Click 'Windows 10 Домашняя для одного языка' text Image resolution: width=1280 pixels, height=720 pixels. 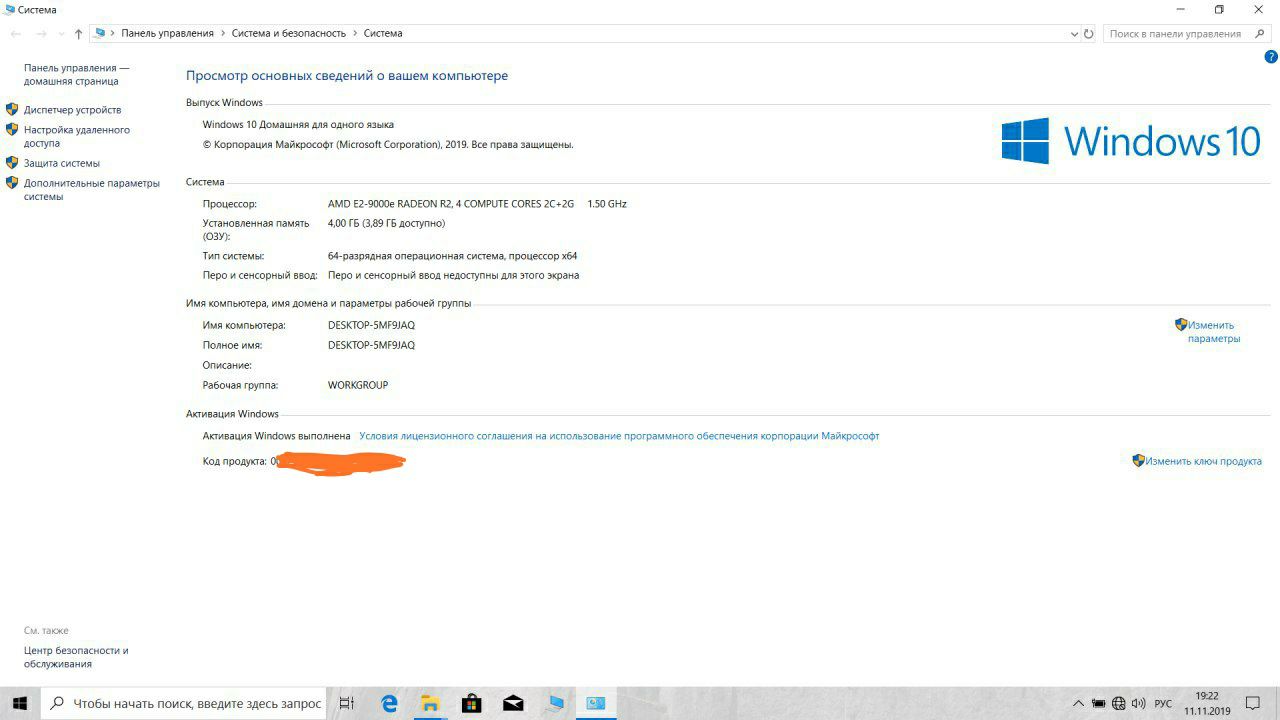tap(298, 125)
